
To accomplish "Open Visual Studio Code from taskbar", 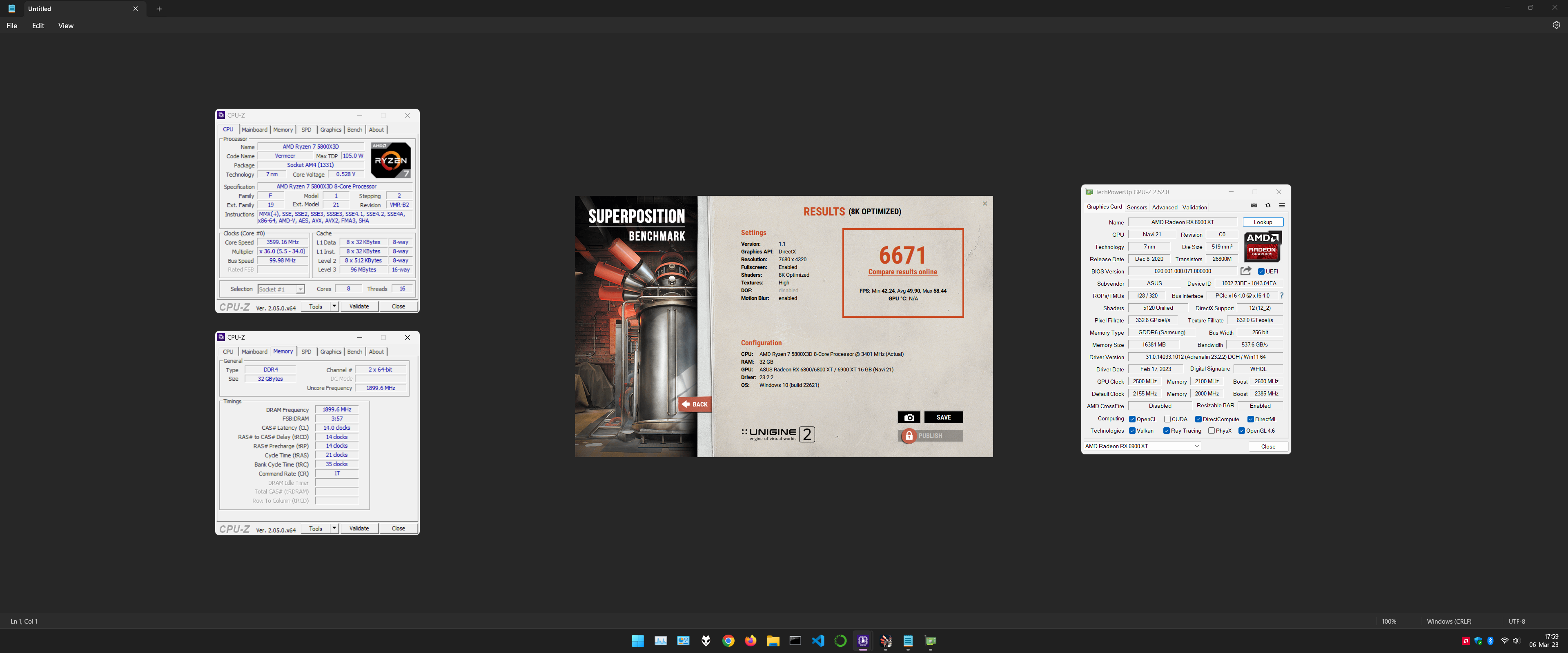I will [x=818, y=640].
